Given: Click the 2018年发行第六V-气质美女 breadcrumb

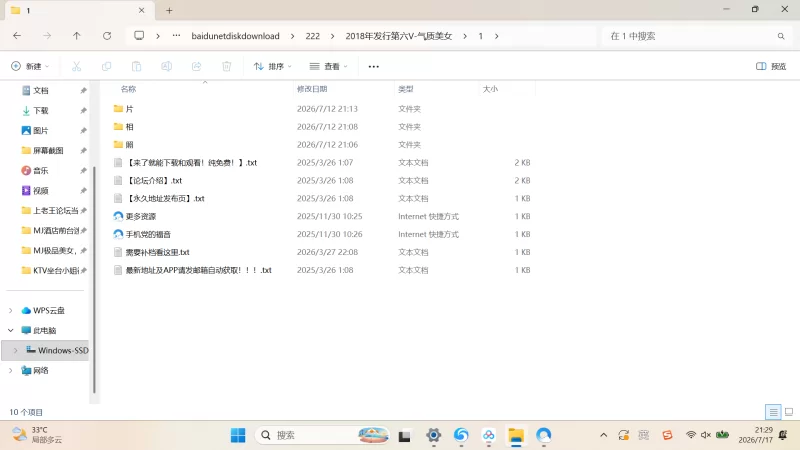Looking at the screenshot, I should 399,36.
